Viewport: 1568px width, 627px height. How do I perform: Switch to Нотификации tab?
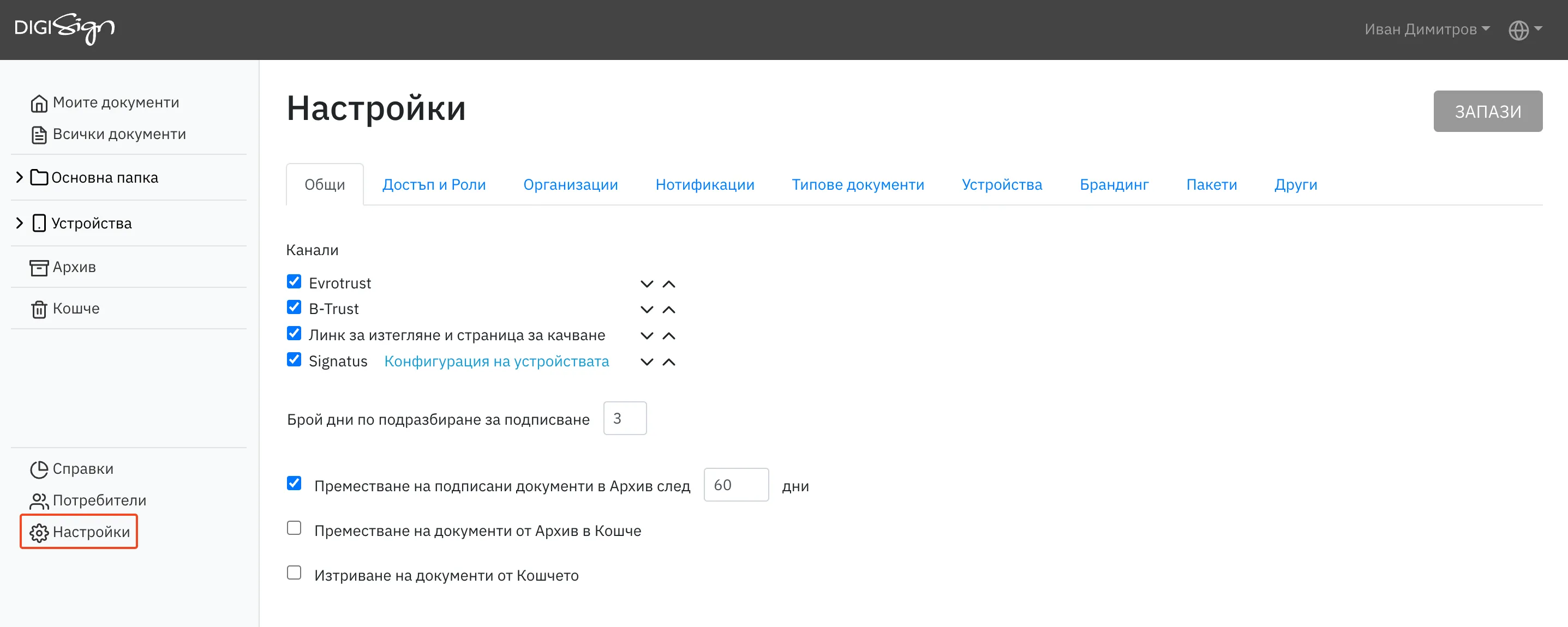(704, 184)
